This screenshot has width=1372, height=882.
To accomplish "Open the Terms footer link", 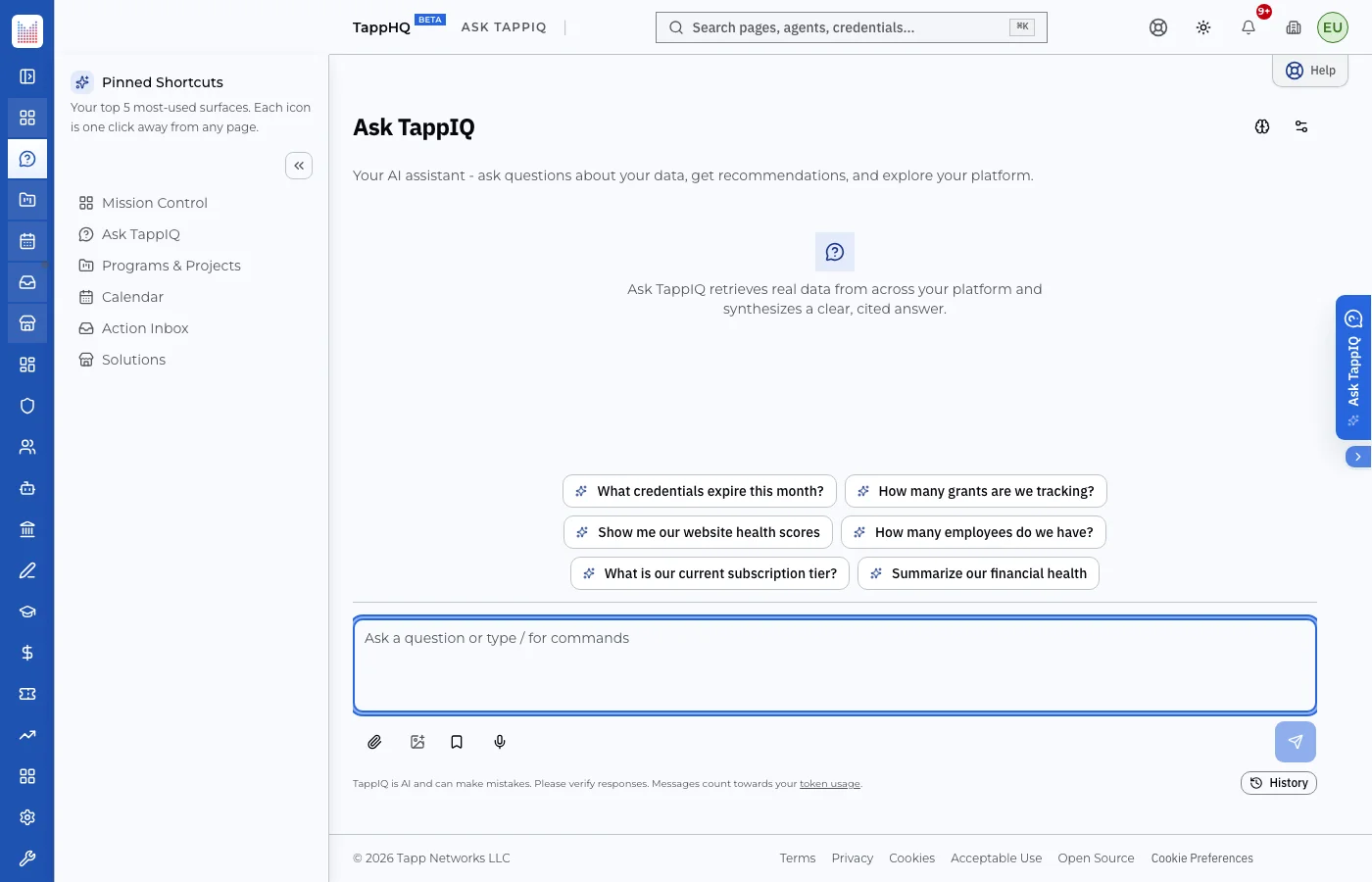I will coord(798,858).
